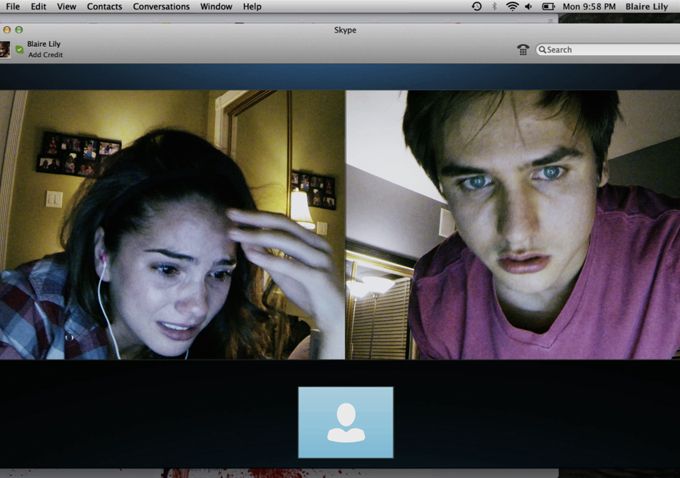Focus the Skype Search field
Viewport: 680px width, 478px height.
click(608, 49)
